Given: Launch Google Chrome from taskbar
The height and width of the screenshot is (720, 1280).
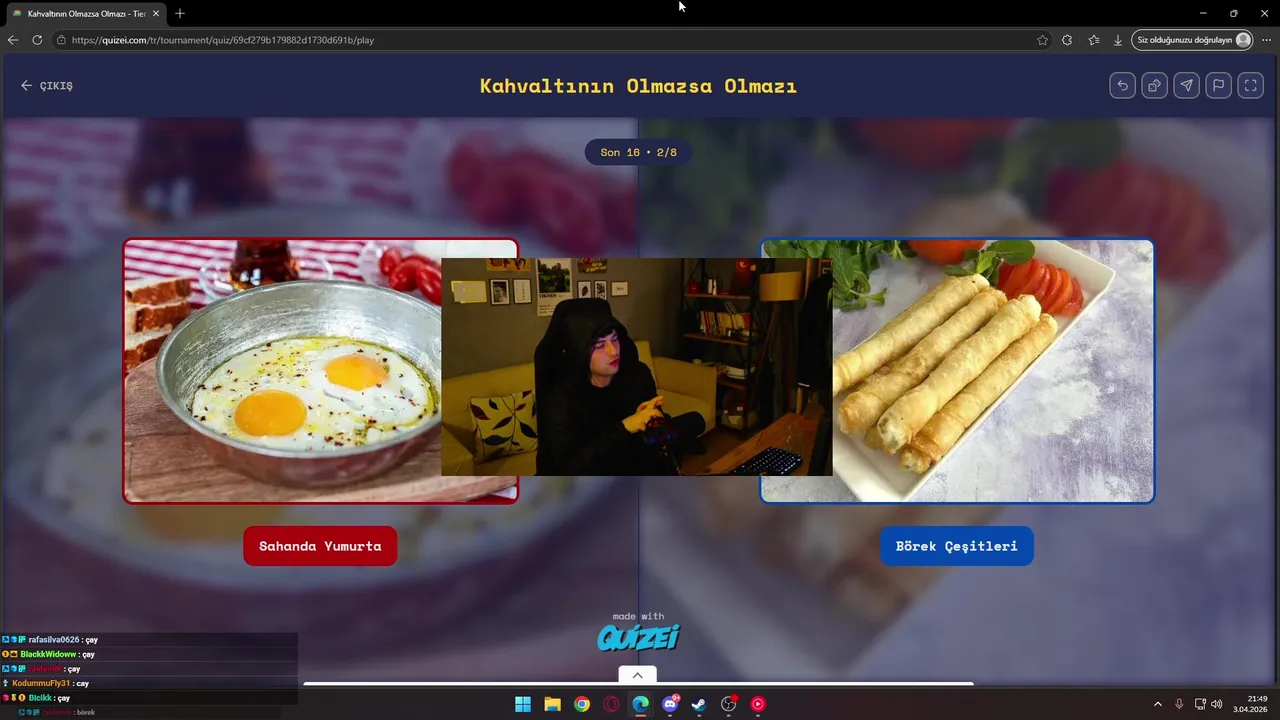Looking at the screenshot, I should click(x=582, y=704).
